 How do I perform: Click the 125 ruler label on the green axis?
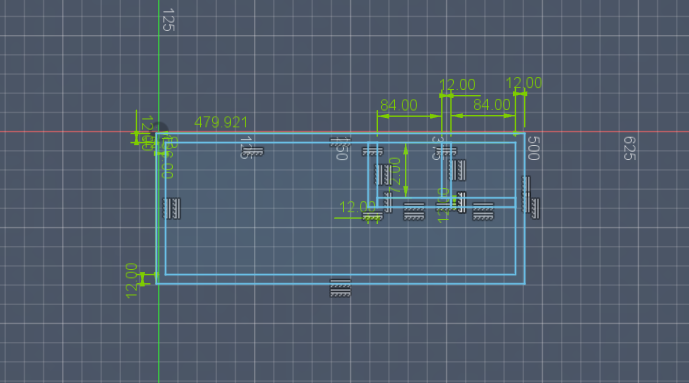click(x=168, y=20)
